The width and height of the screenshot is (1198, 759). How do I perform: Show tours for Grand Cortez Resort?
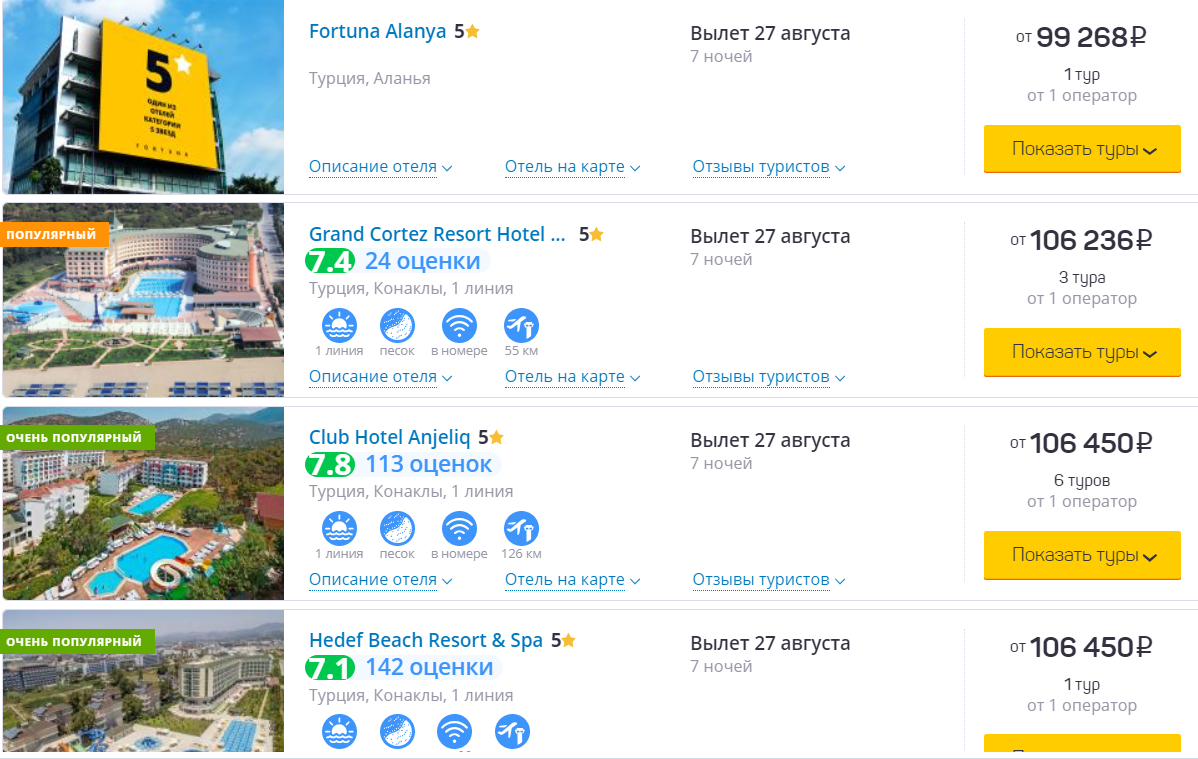(x=1082, y=352)
